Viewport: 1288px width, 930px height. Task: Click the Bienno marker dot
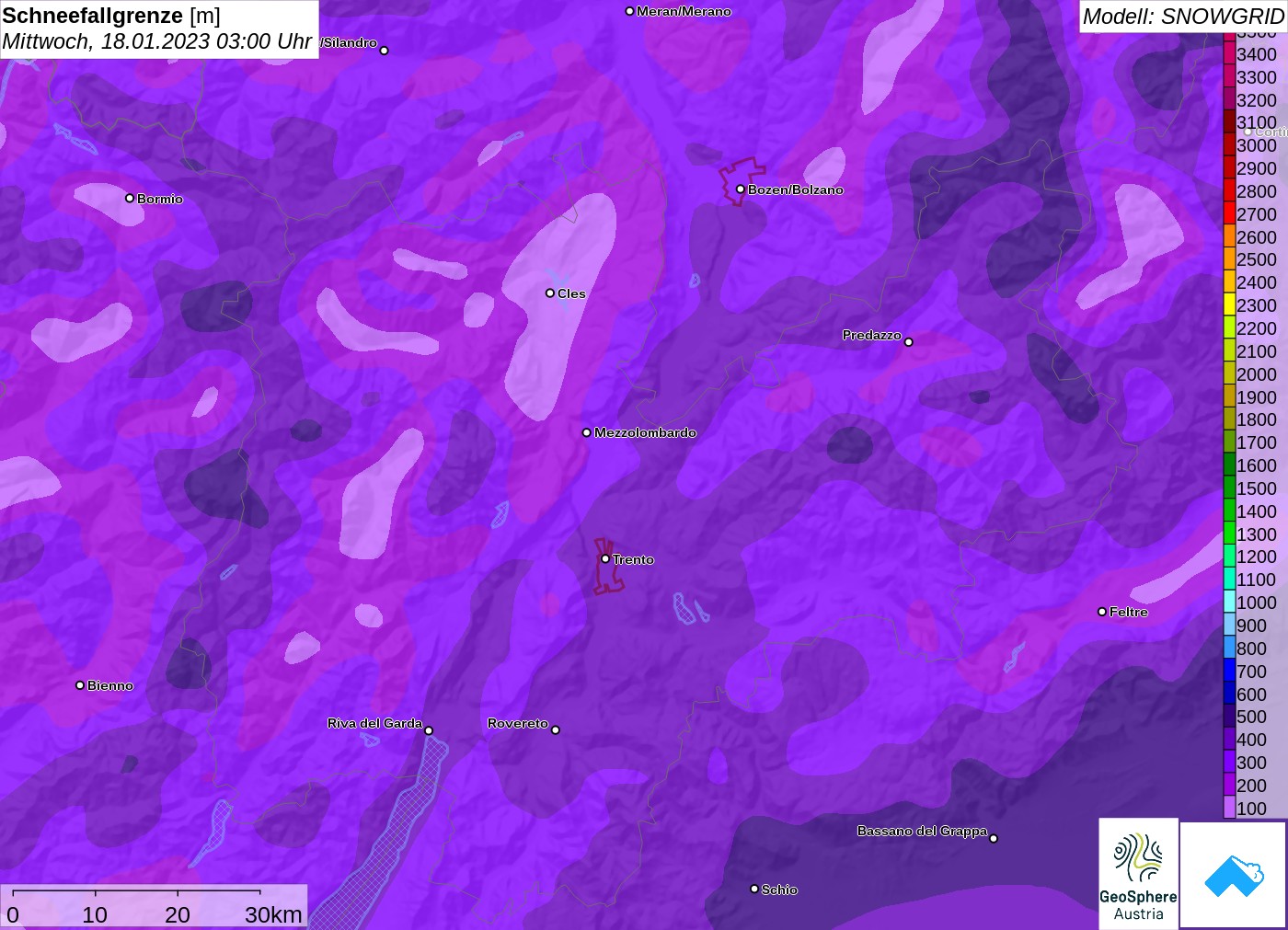(80, 685)
